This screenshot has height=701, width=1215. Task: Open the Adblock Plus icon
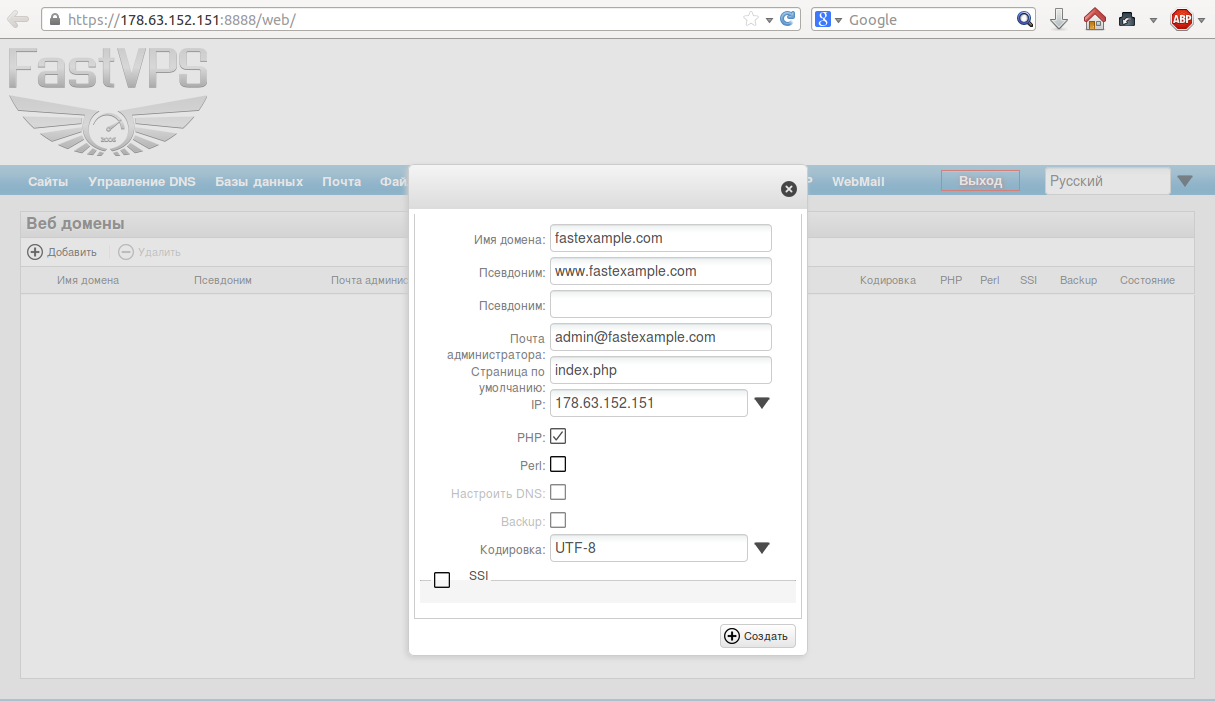[x=1183, y=19]
